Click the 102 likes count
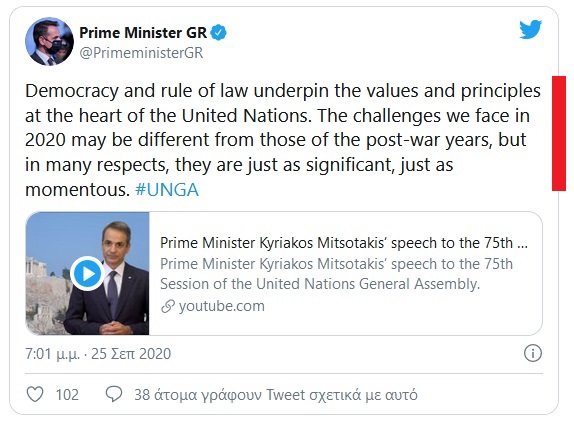 (67, 395)
